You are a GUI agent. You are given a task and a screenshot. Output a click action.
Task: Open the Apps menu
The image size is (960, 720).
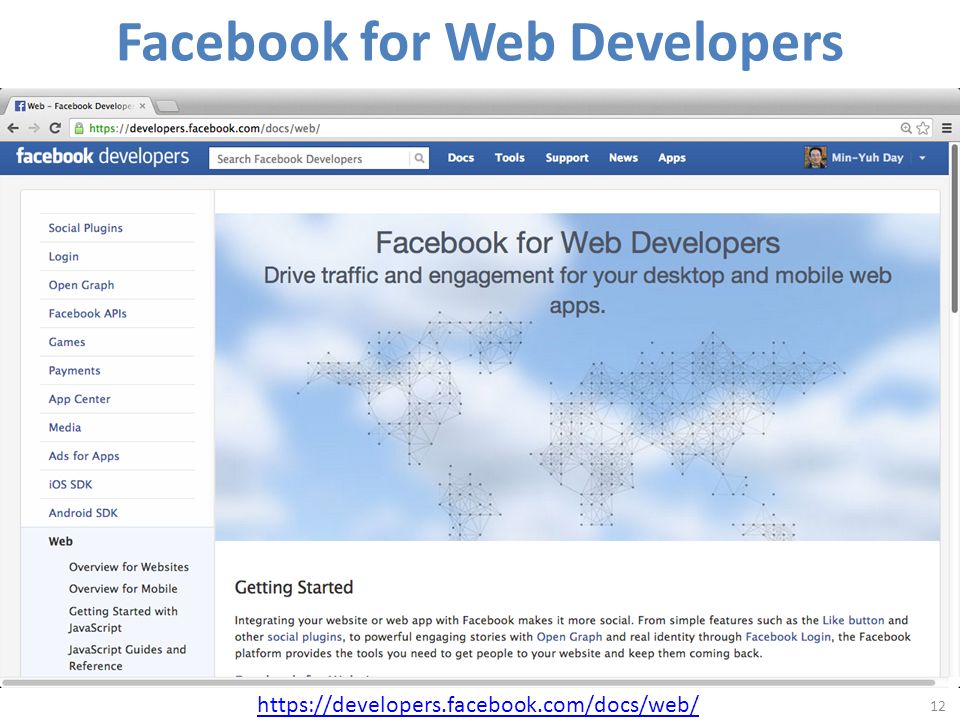(x=672, y=158)
